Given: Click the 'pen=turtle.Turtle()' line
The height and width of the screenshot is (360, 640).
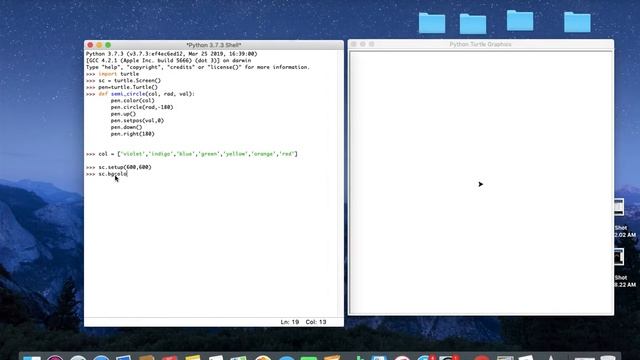Looking at the screenshot, I should [128, 87].
